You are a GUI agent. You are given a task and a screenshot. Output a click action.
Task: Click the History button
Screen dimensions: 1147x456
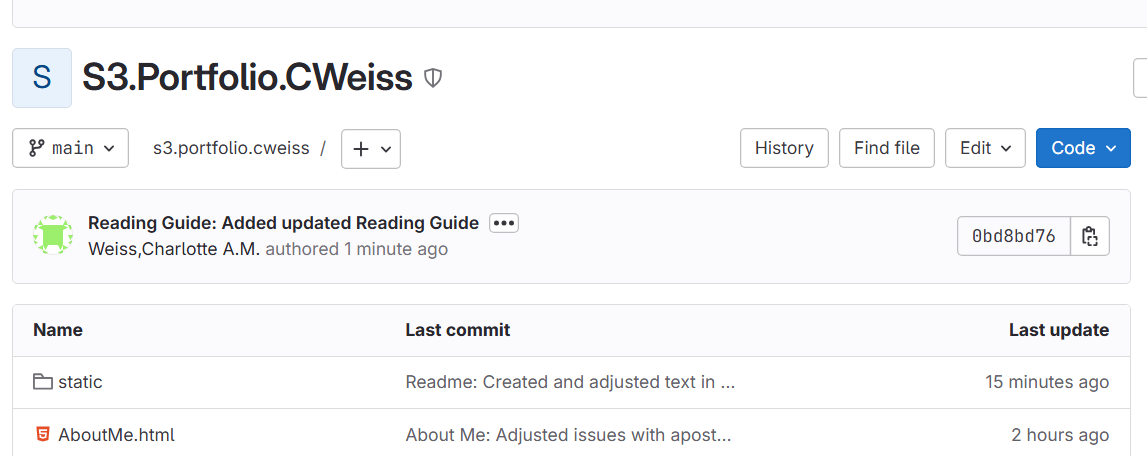click(x=784, y=148)
